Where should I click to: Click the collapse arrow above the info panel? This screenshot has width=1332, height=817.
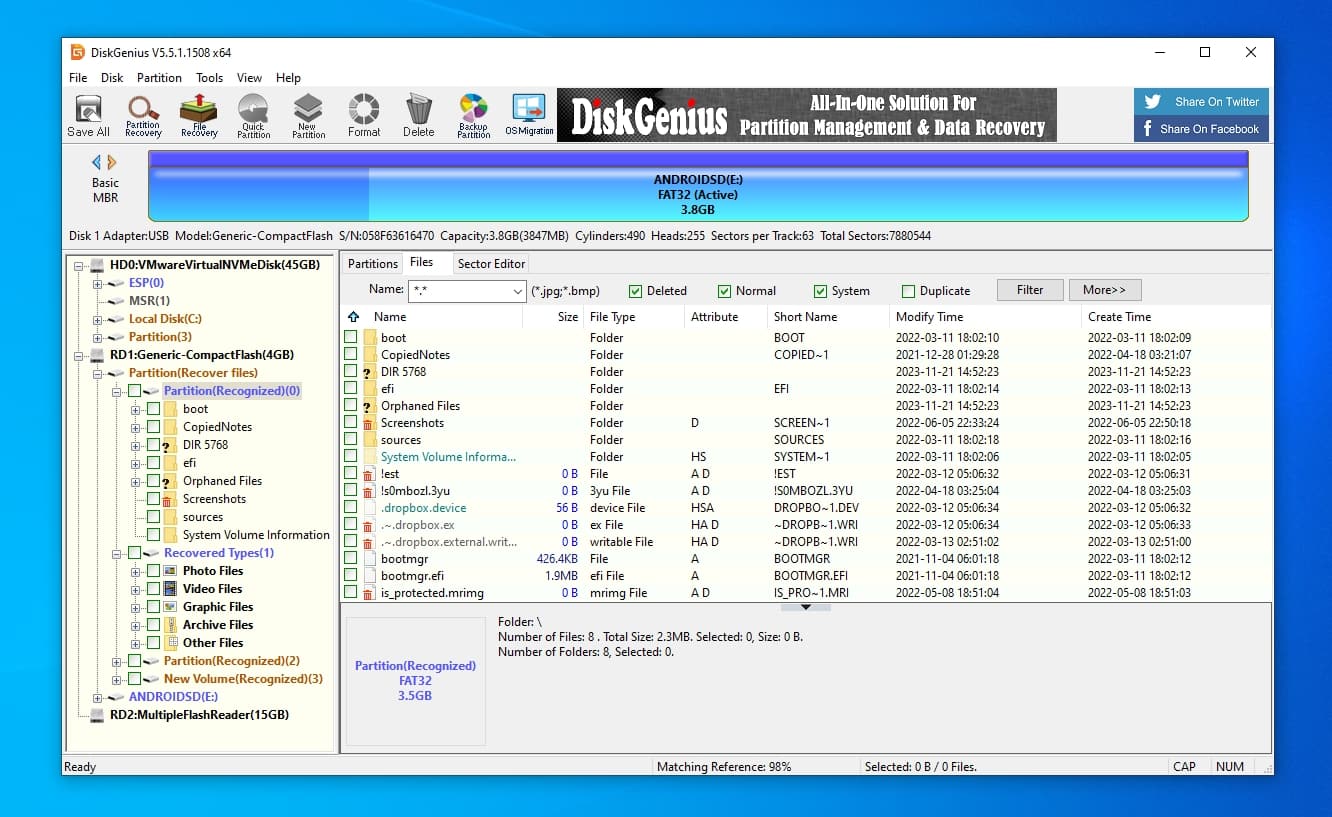click(x=806, y=606)
